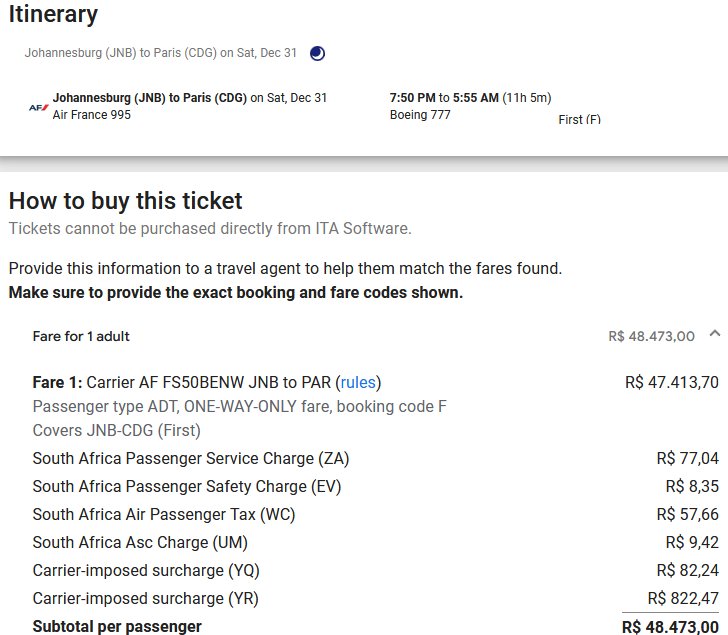Click the 7:50 PM to 5:55 AM time
Image resolution: width=728 pixels, height=635 pixels.
444,98
